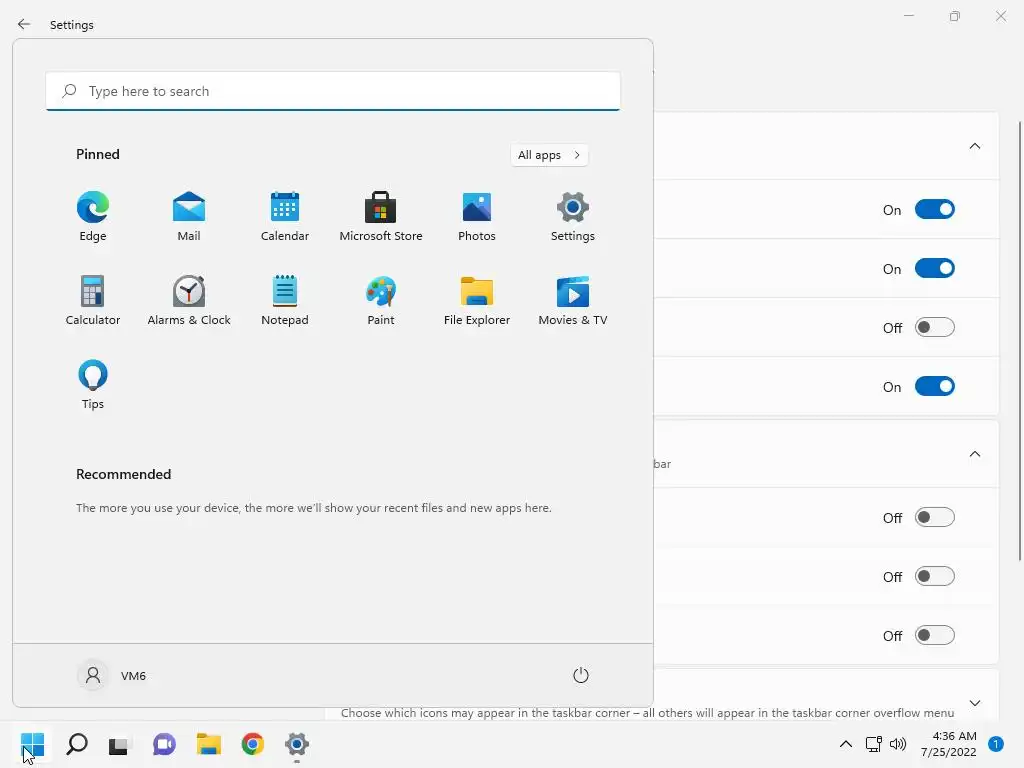1024x768 pixels.
Task: Launch the Calculator pinned app
Action: point(93,300)
